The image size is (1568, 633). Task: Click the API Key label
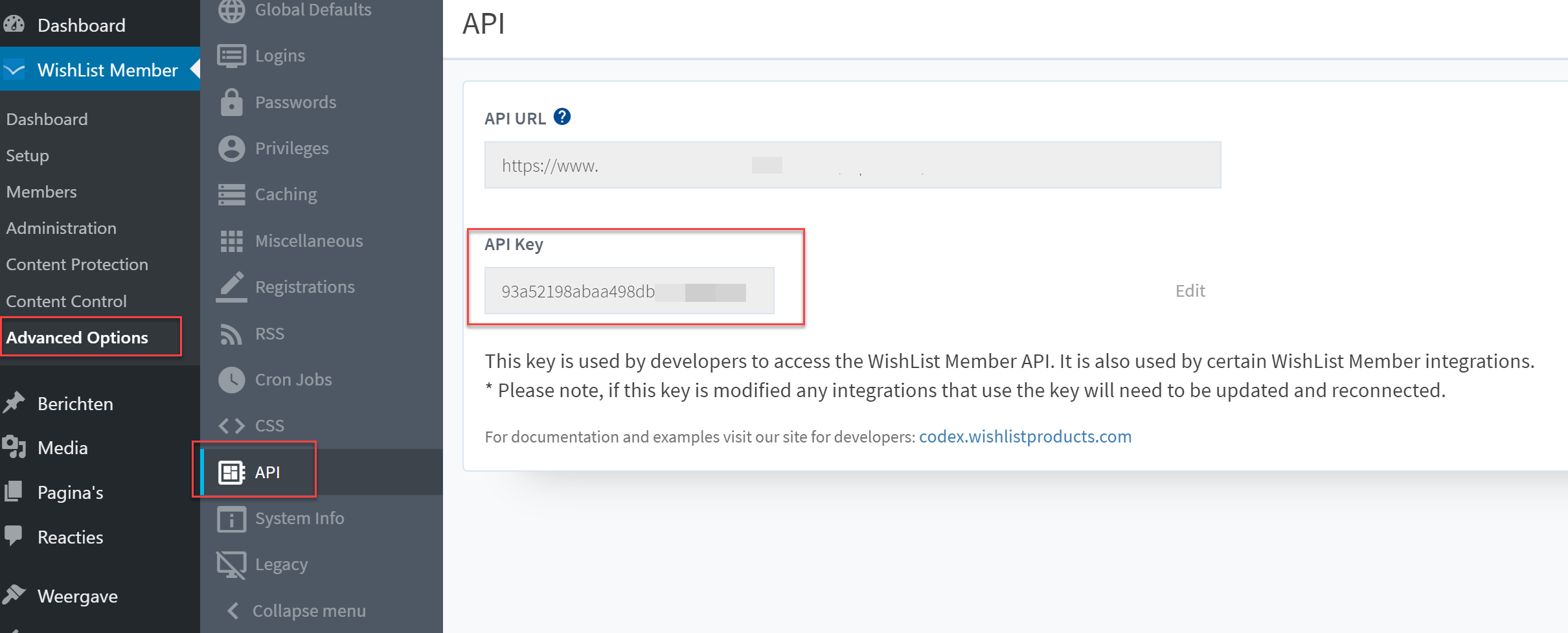click(514, 244)
